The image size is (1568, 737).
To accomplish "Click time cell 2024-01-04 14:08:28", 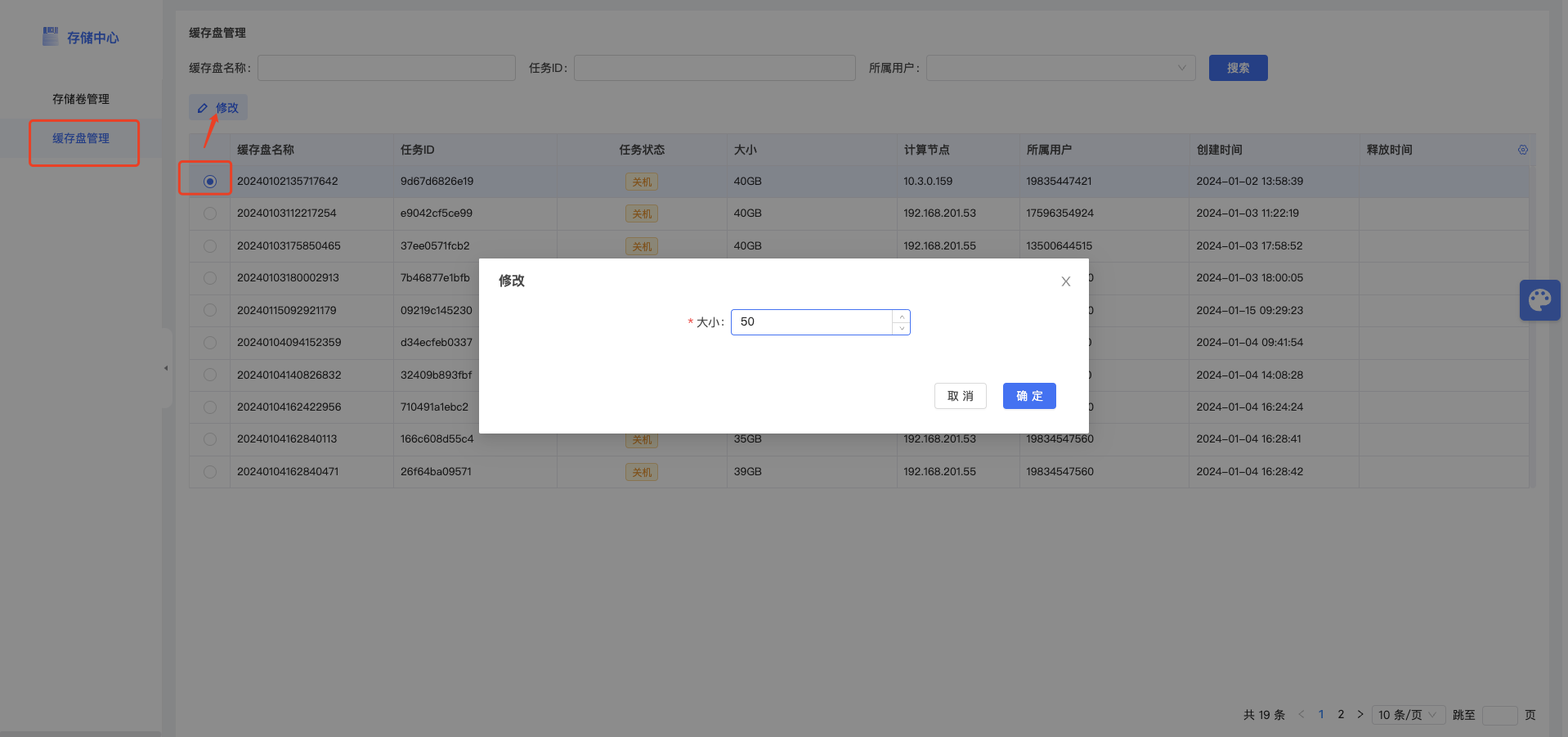I will (x=1249, y=375).
